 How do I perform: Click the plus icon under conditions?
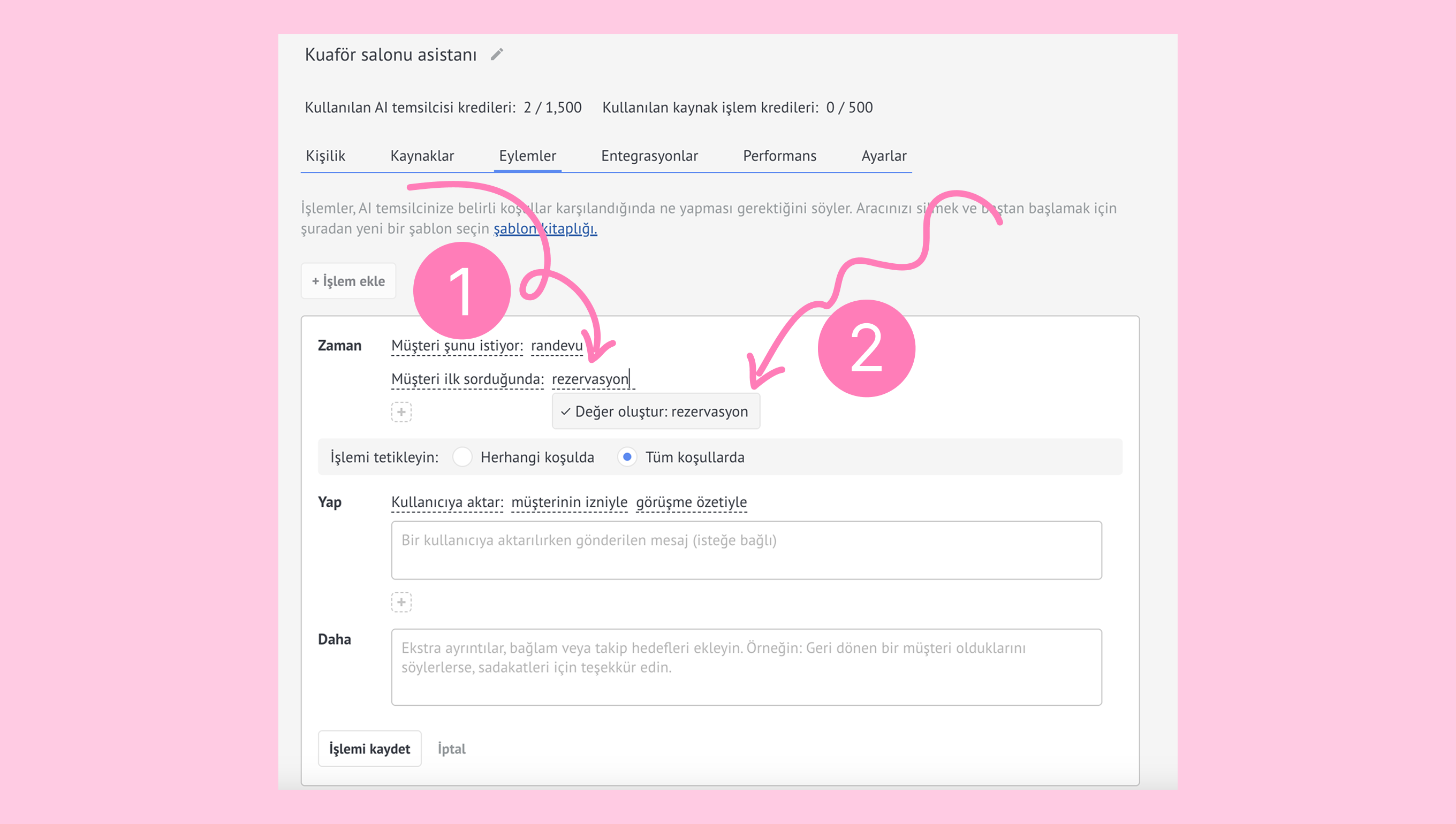pos(401,412)
